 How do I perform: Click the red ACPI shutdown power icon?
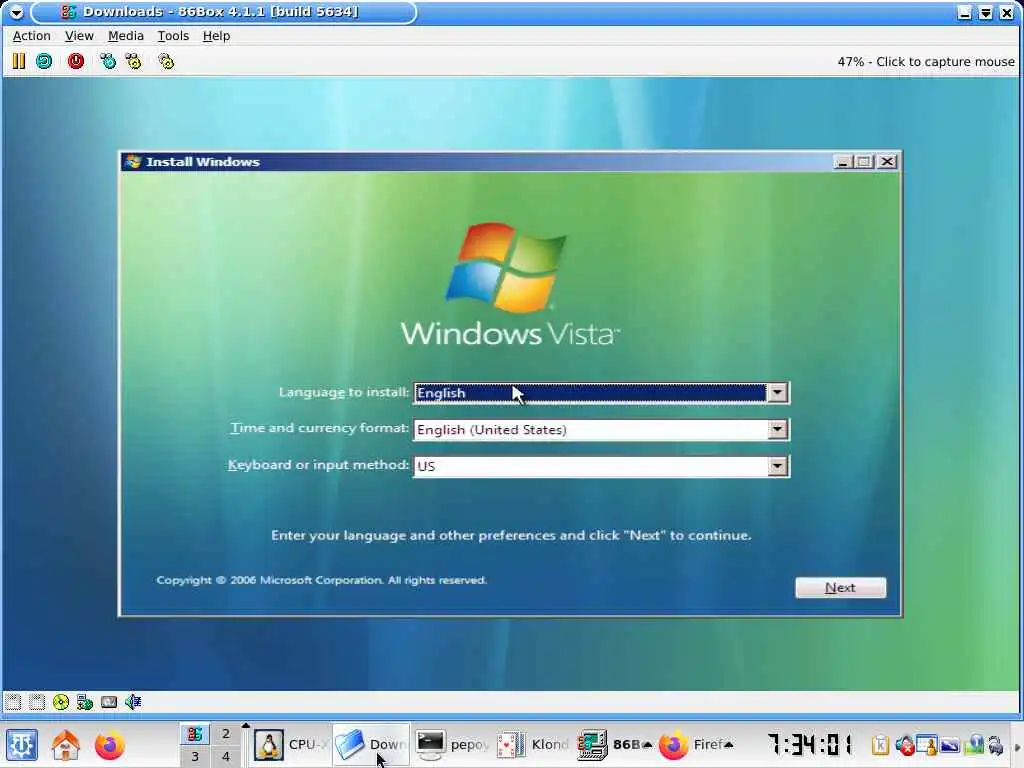(76, 61)
